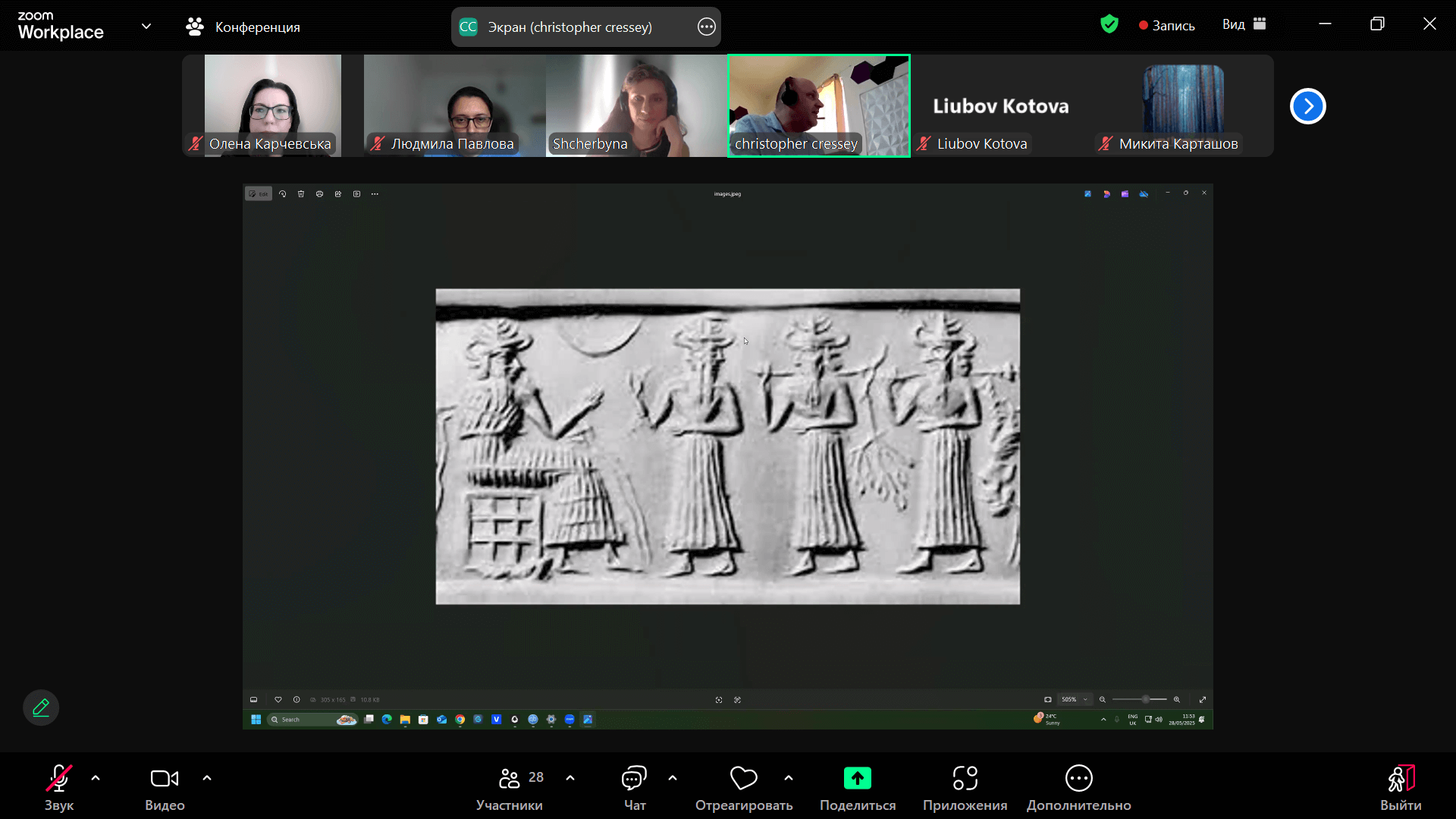Select Микита Карташов participant tile
1456x819 pixels.
1183,105
